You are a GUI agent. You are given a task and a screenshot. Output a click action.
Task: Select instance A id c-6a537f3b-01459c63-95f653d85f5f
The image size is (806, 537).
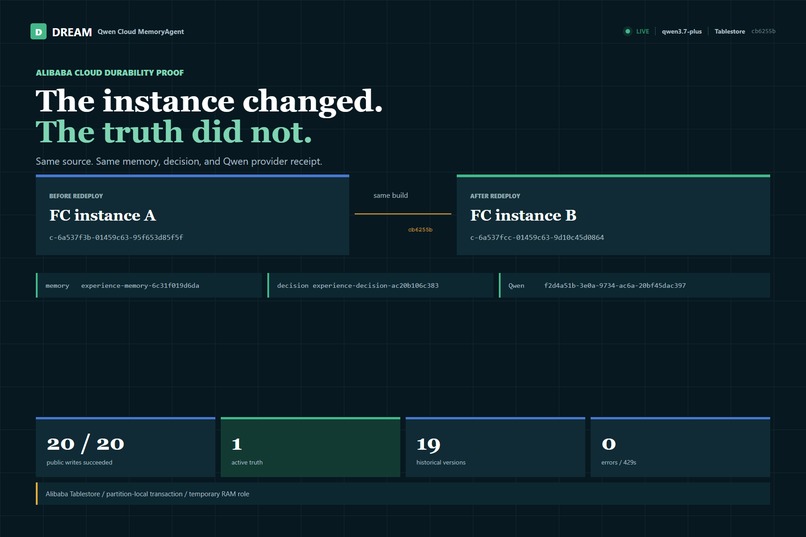pyautogui.click(x=116, y=237)
